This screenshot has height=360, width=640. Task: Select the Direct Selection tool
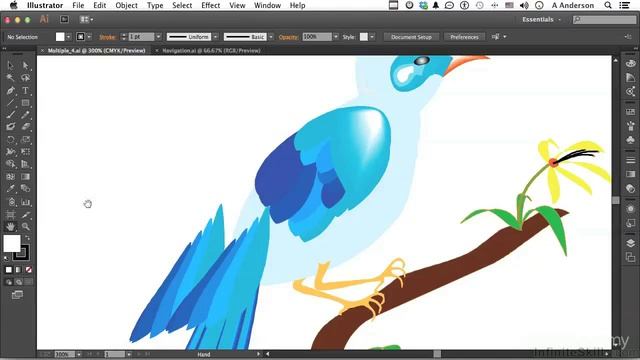pos(25,65)
